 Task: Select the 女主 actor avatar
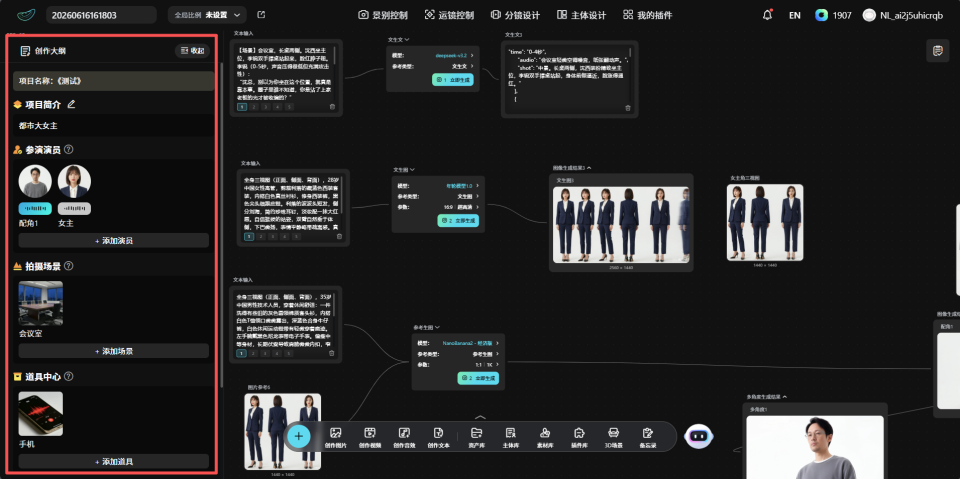74,181
